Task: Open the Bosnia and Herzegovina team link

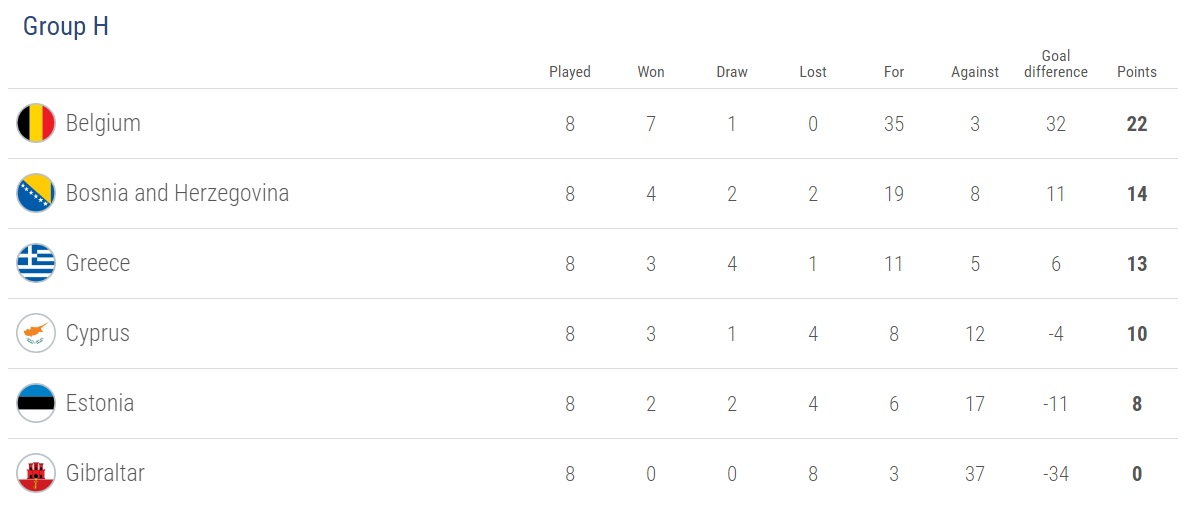Action: pos(177,194)
